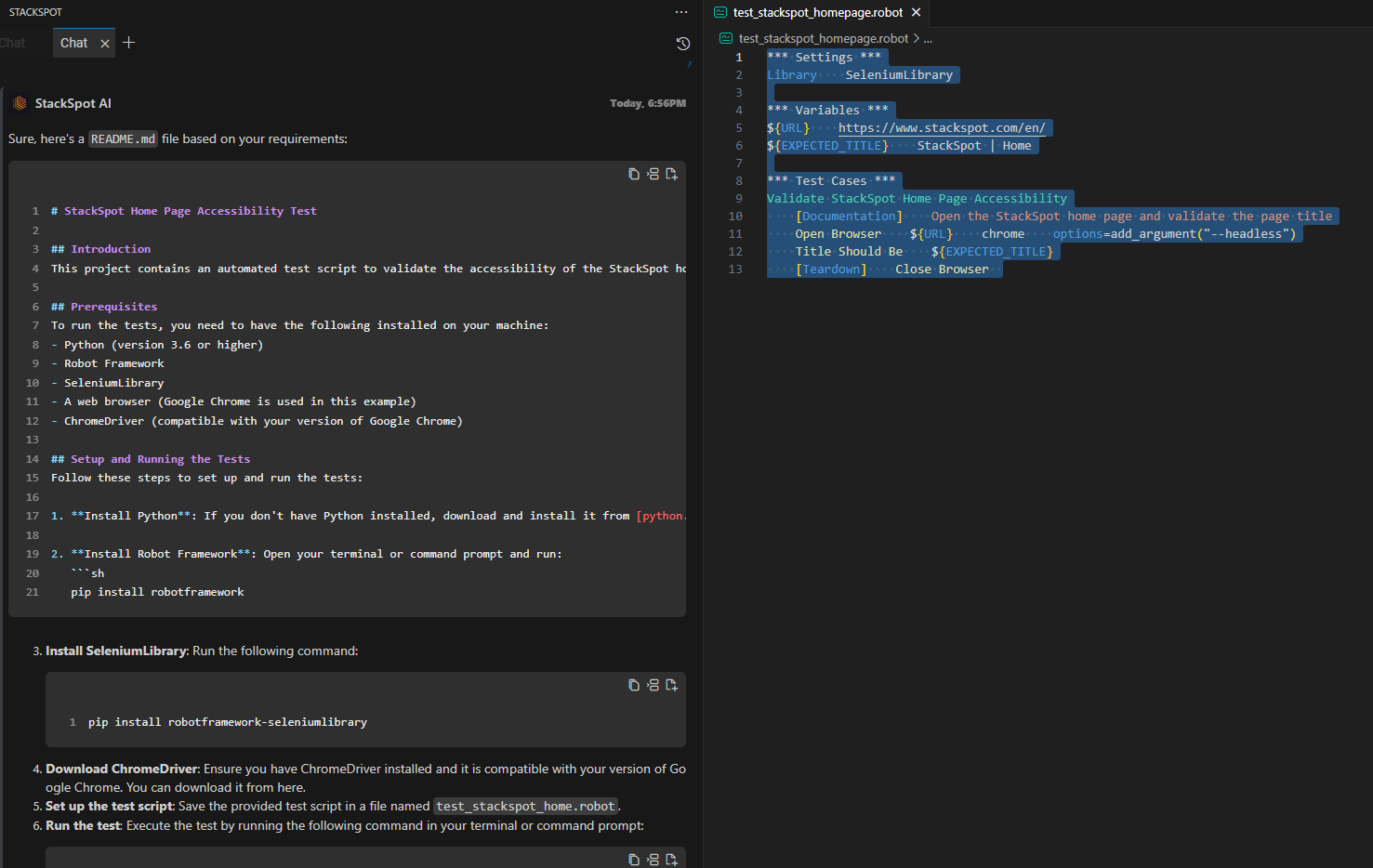Switch to the partially hidden Chat tab
1373x868 pixels.
pos(13,43)
